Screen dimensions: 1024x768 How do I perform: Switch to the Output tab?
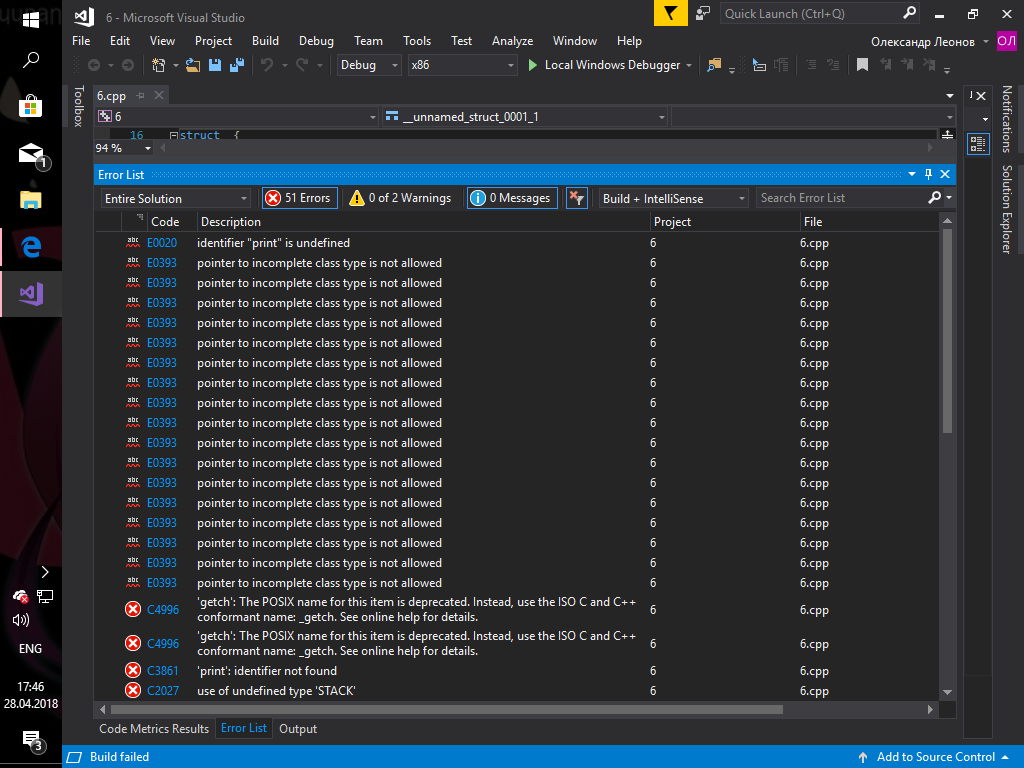coord(298,729)
